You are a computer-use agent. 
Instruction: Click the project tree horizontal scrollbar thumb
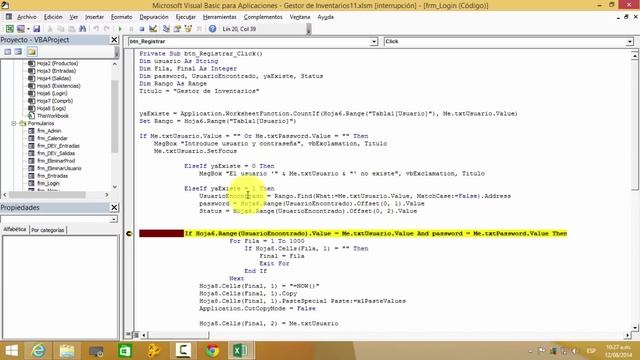[x=47, y=195]
